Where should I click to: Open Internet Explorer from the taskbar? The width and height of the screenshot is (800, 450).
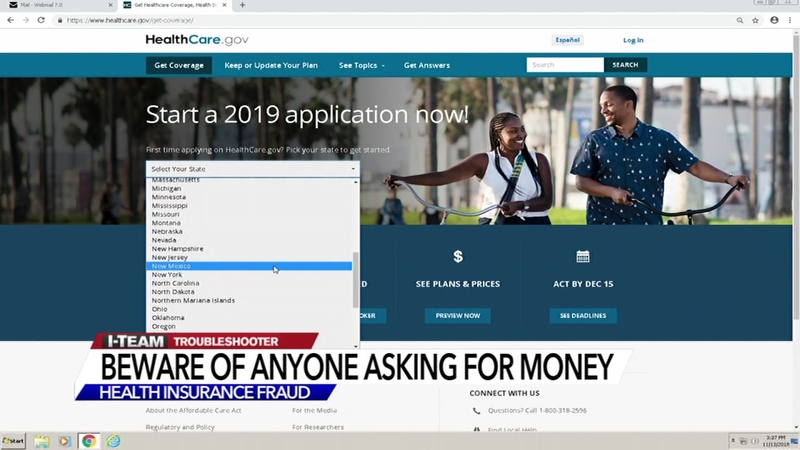[113, 441]
